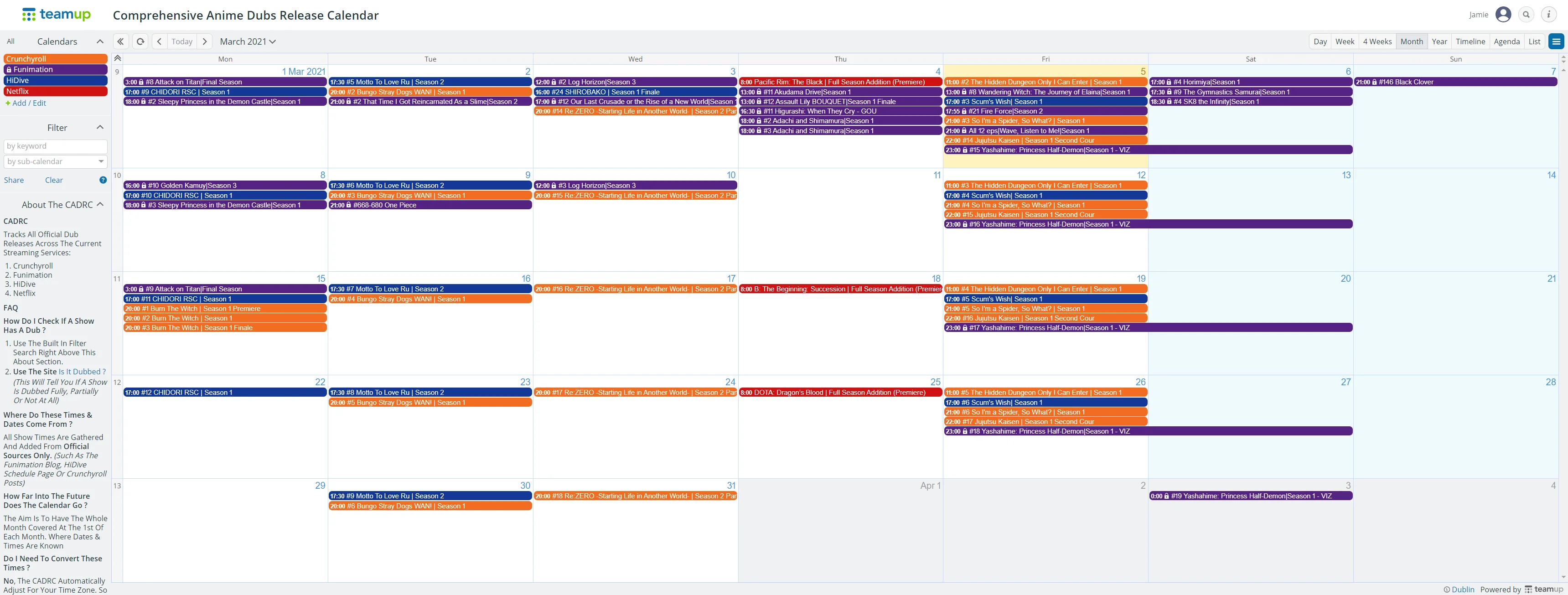Click the refresh calendar icon
This screenshot has width=1568, height=595.
pos(140,41)
